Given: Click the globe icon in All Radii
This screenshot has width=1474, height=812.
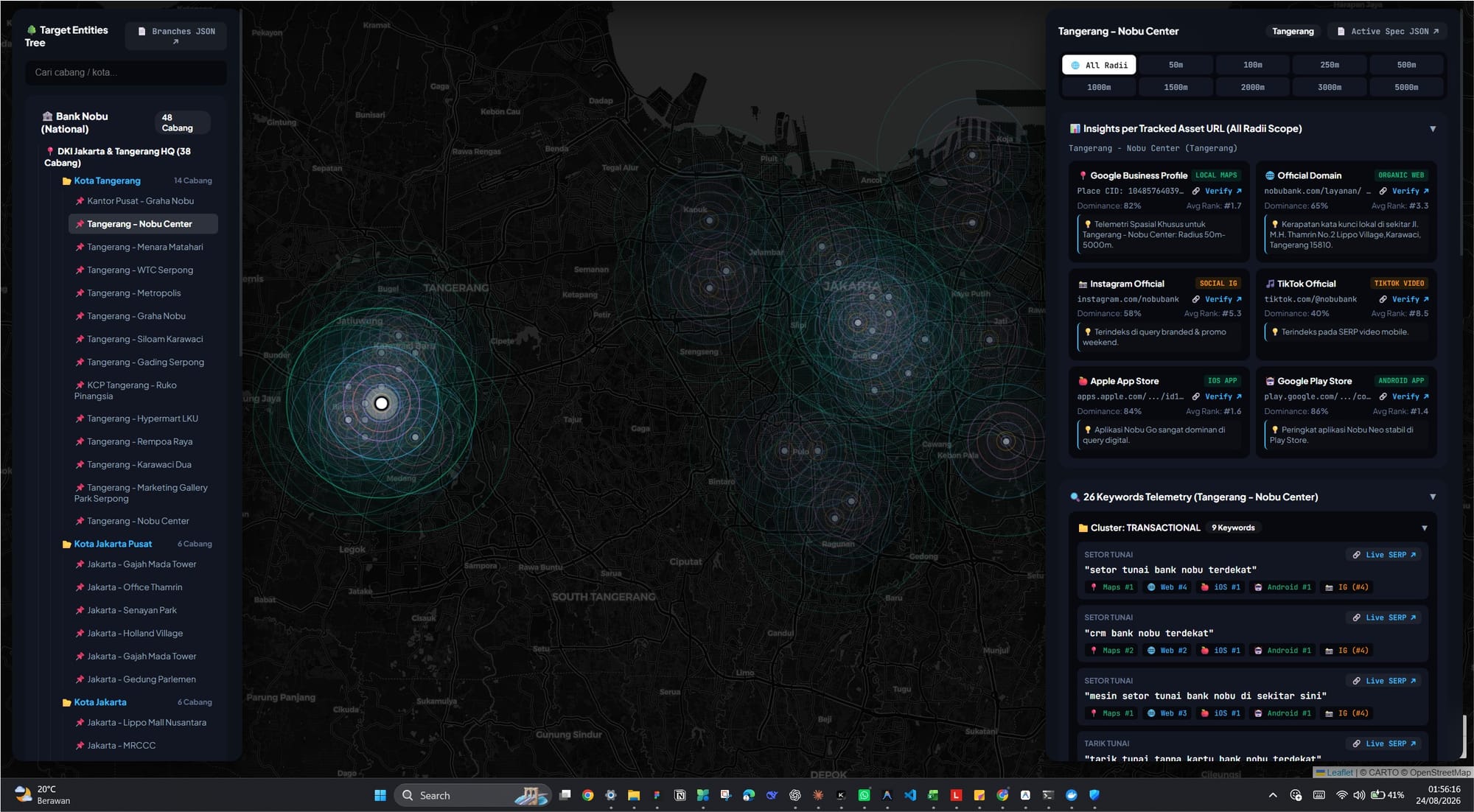Looking at the screenshot, I should (1075, 66).
